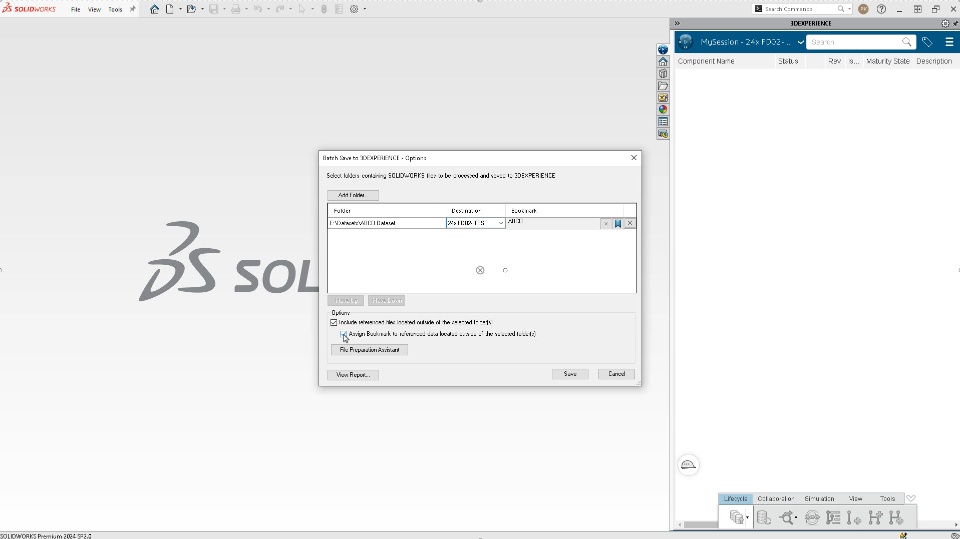Open the File Explorer folder tab in task pane
The image size is (960, 539).
point(662,86)
